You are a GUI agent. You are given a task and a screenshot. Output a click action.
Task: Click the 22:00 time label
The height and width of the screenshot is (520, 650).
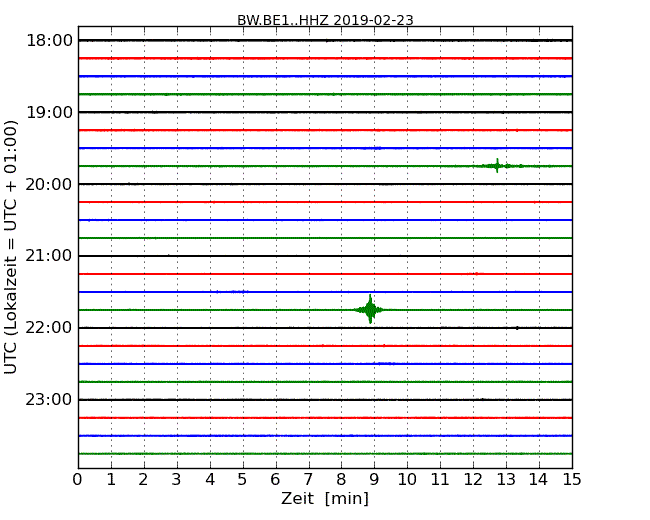pyautogui.click(x=49, y=328)
